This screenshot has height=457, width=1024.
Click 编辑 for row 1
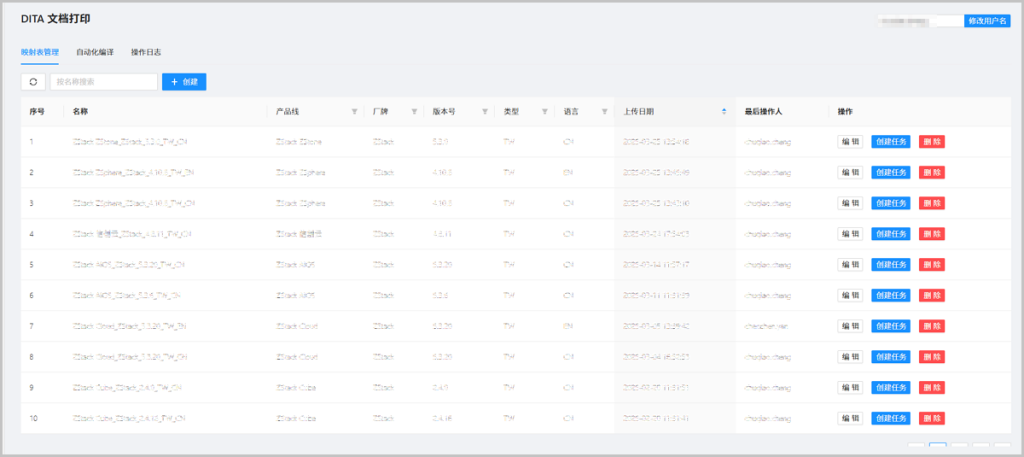[x=850, y=142]
